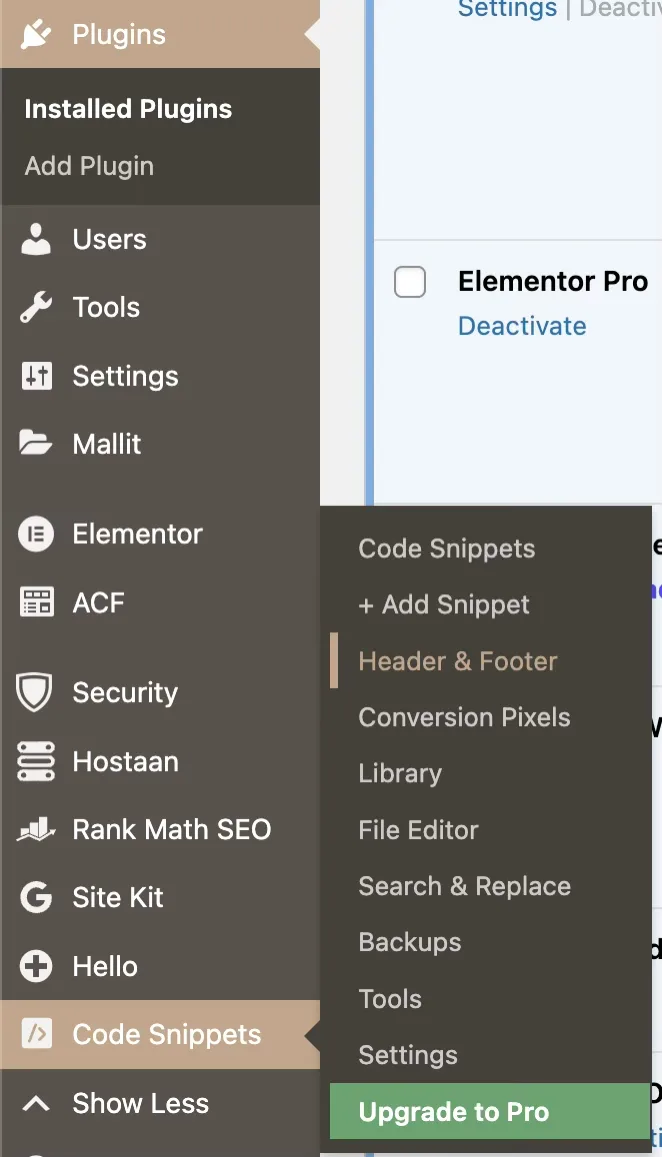
Task: Select the Elementor sidebar icon
Action: click(36, 534)
